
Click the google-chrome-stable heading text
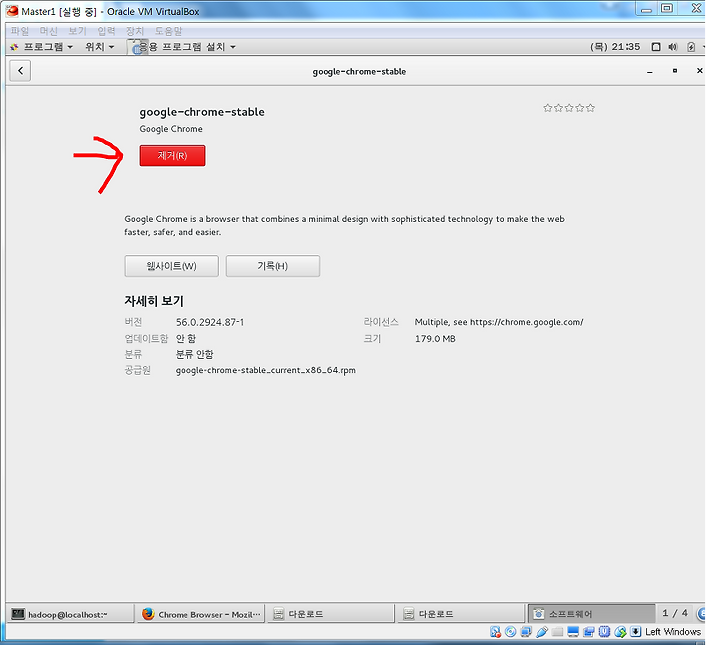(202, 112)
